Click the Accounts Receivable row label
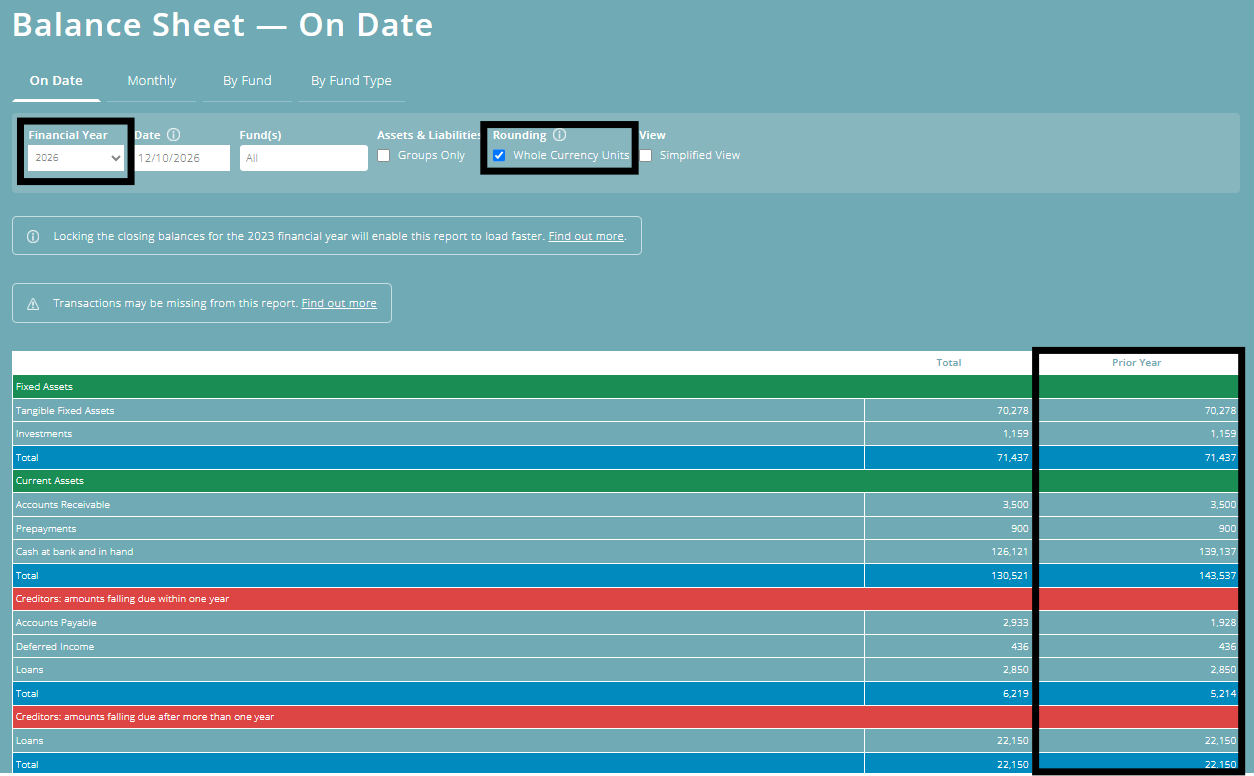This screenshot has height=776, width=1254. click(x=63, y=505)
